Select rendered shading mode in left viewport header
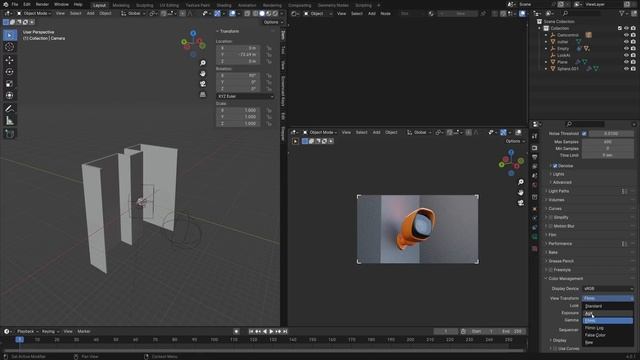Screen dimensions: 640x360 tap(275, 13)
